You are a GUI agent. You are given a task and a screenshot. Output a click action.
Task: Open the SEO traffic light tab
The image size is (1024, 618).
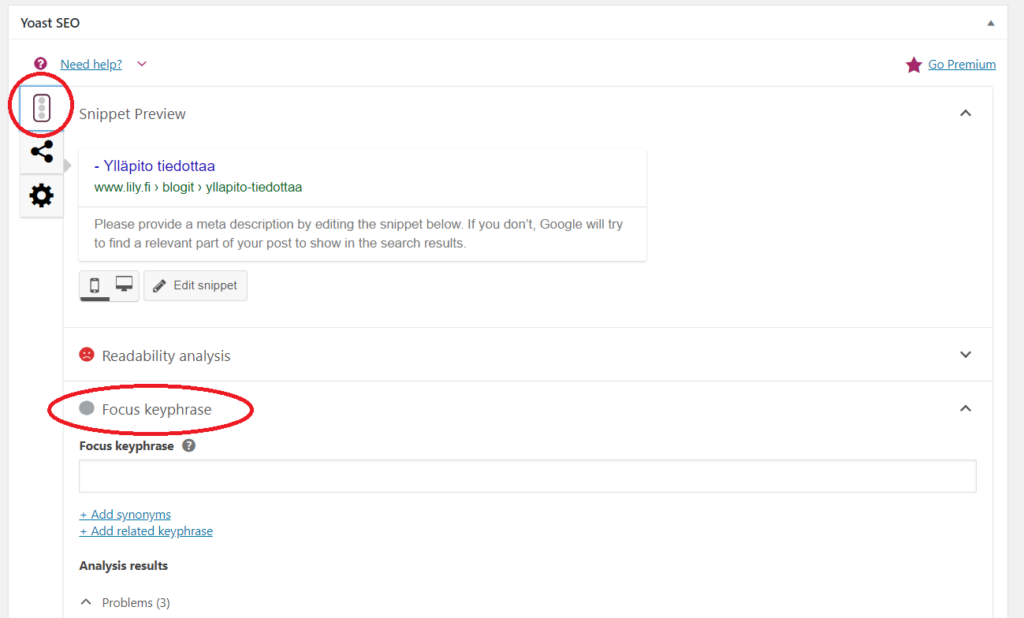pyautogui.click(x=42, y=108)
